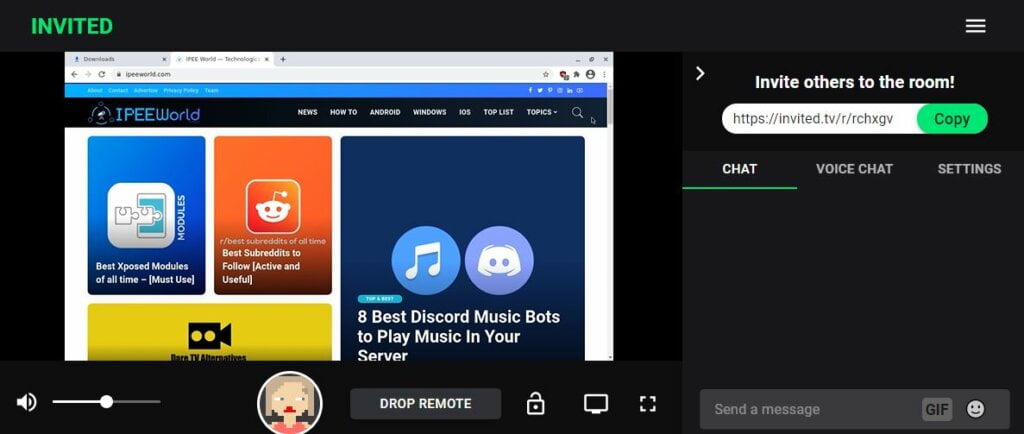The height and width of the screenshot is (434, 1024).
Task: Switch to the Voice Chat tab
Action: click(854, 169)
